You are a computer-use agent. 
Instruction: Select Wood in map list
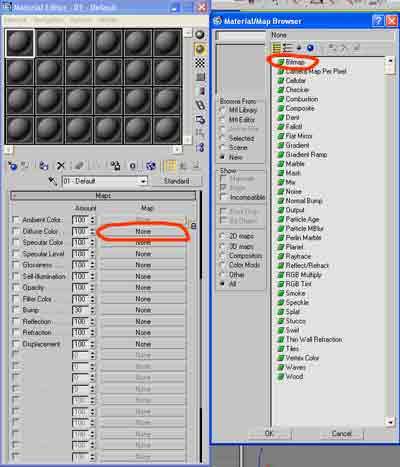(x=294, y=376)
